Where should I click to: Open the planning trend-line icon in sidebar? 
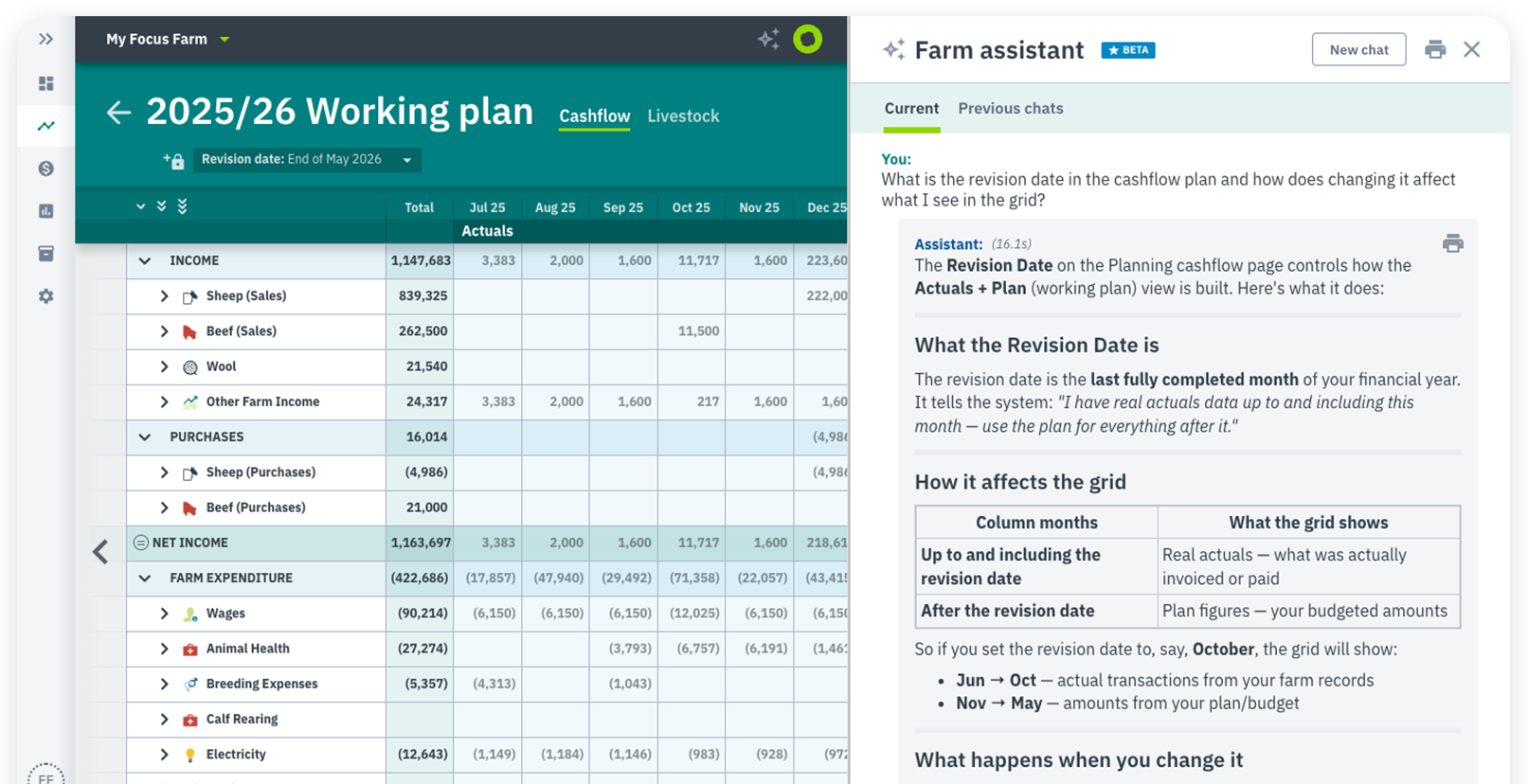point(45,125)
